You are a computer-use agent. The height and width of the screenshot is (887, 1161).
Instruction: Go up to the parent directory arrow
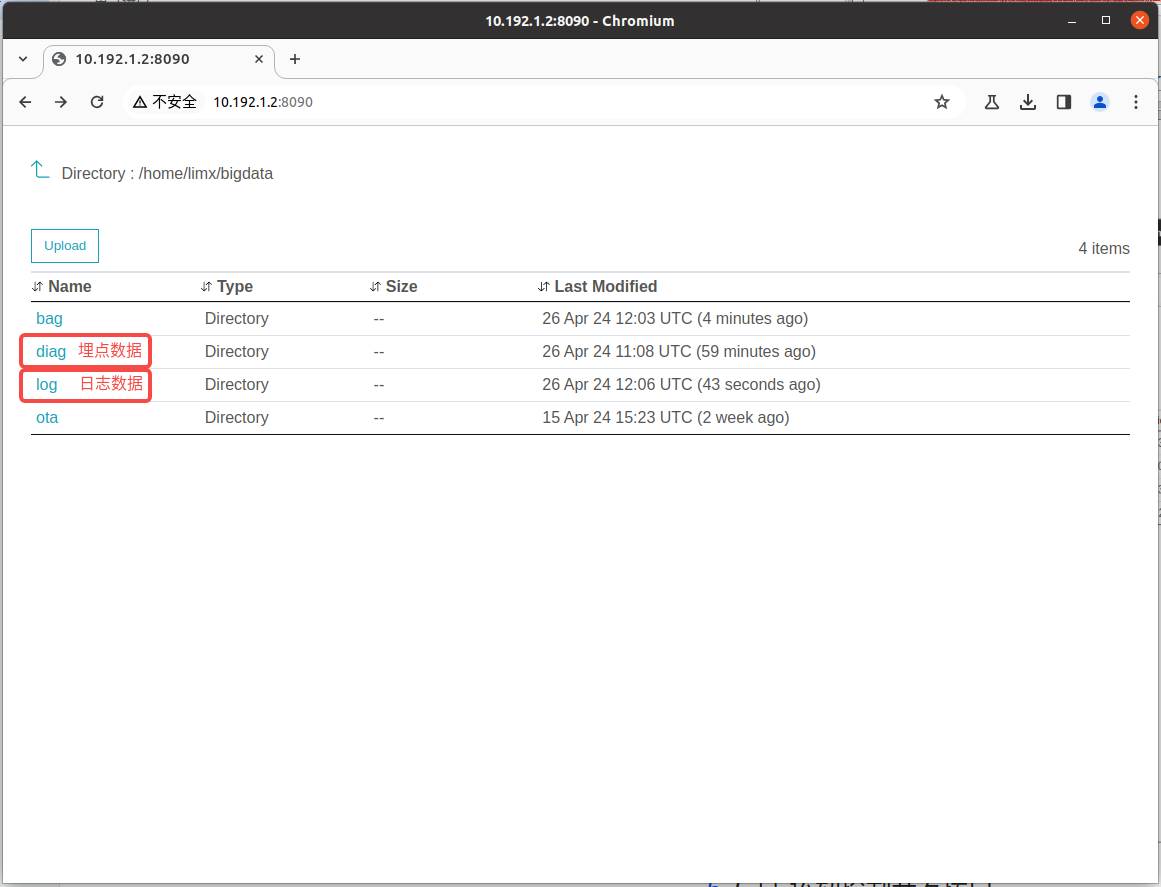[40, 170]
